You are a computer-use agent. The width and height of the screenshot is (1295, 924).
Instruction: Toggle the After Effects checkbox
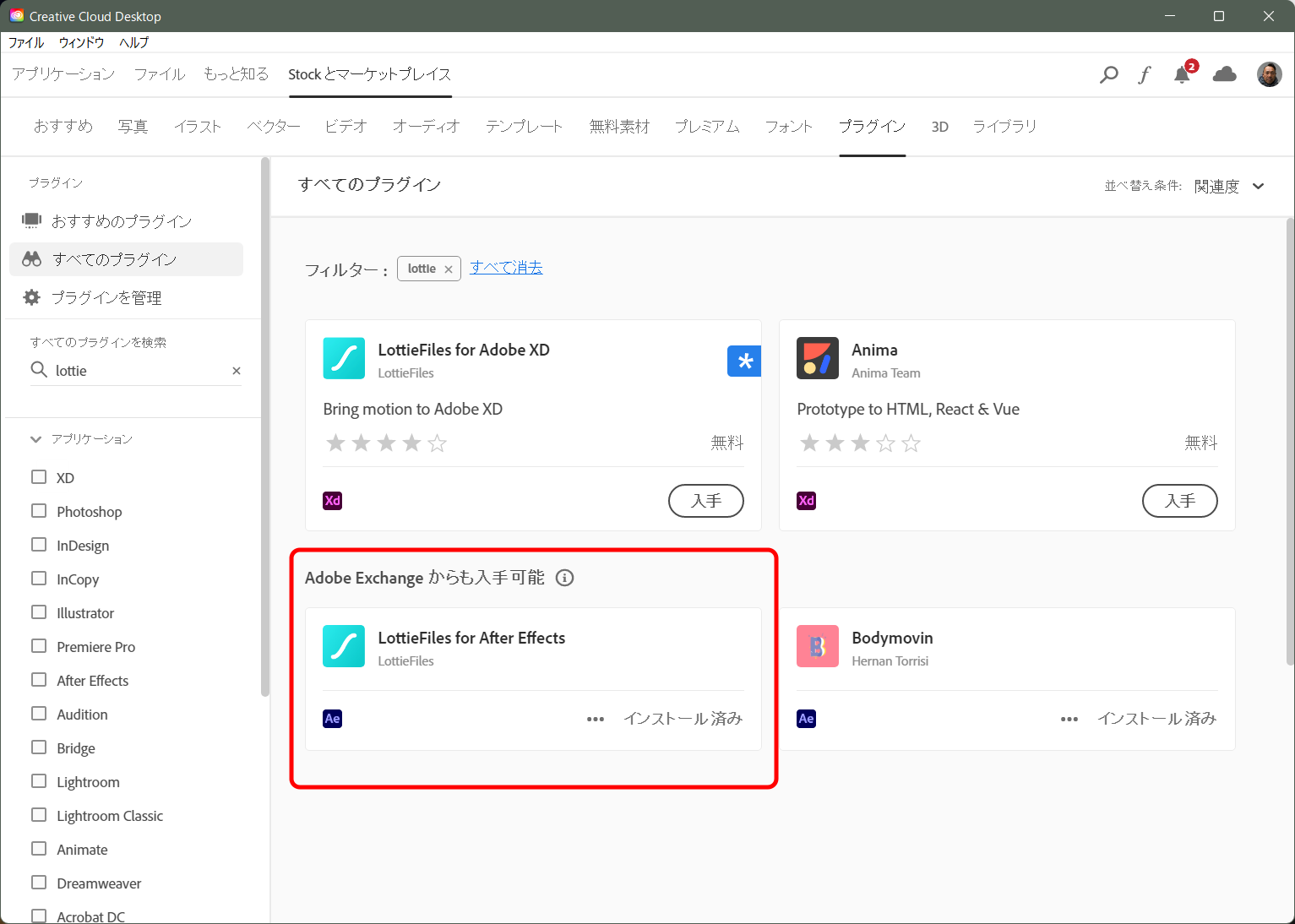[x=39, y=680]
